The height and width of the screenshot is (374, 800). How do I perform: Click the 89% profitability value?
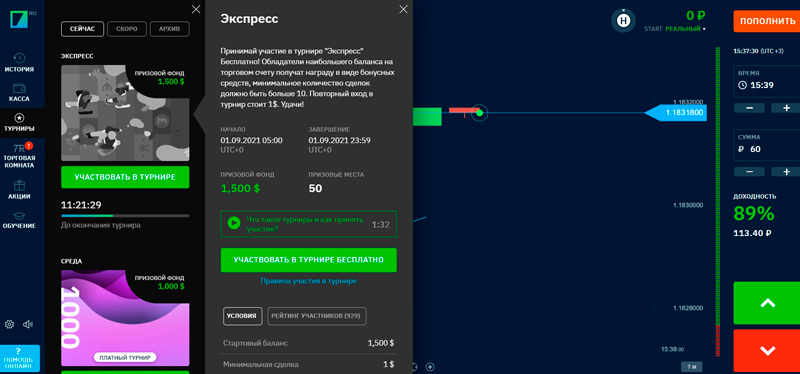click(x=754, y=214)
